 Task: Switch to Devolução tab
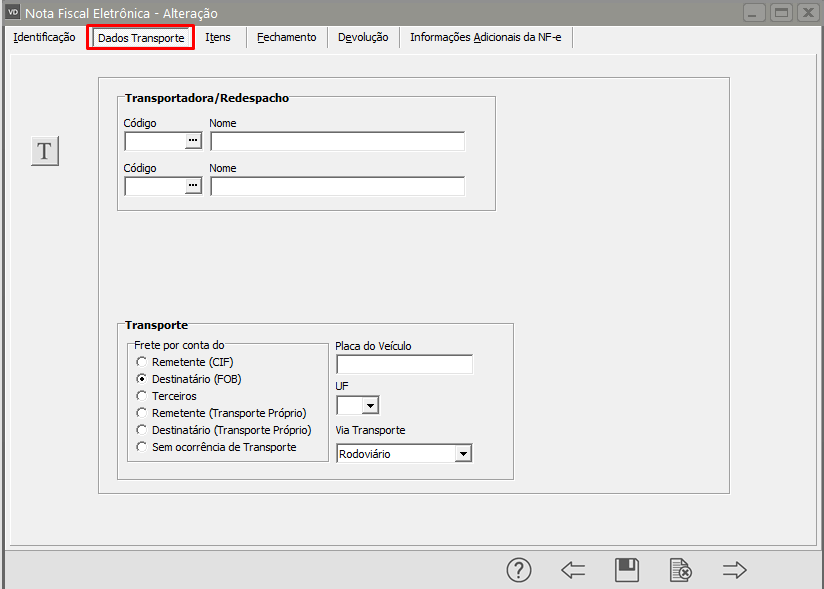tap(363, 37)
